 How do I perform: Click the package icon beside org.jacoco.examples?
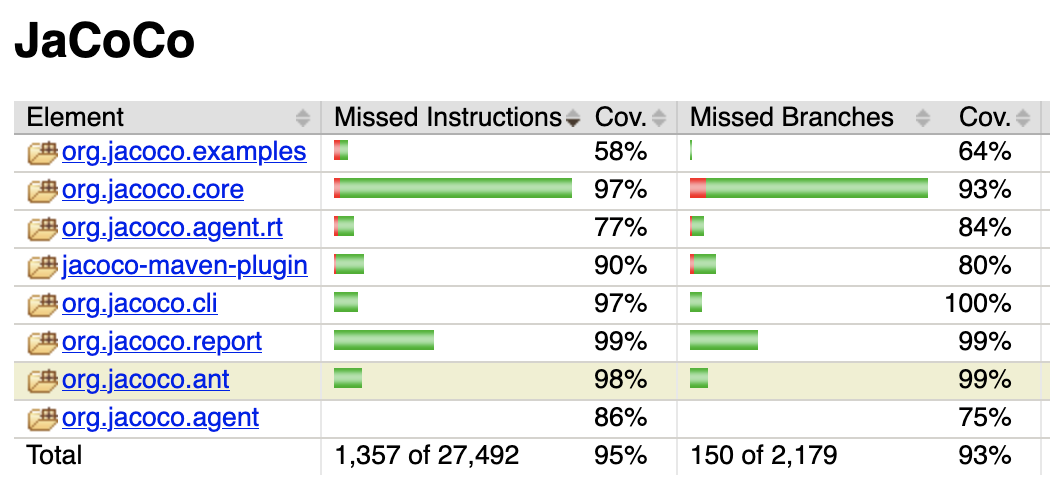(43, 153)
